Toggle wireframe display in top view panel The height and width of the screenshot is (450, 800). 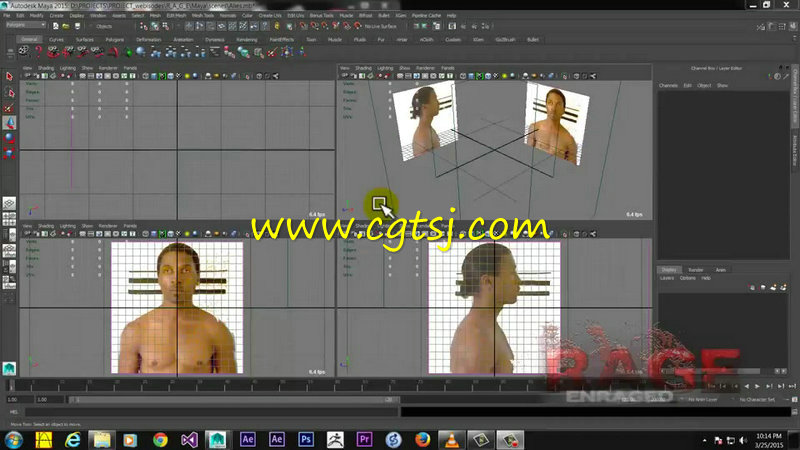coord(146,76)
